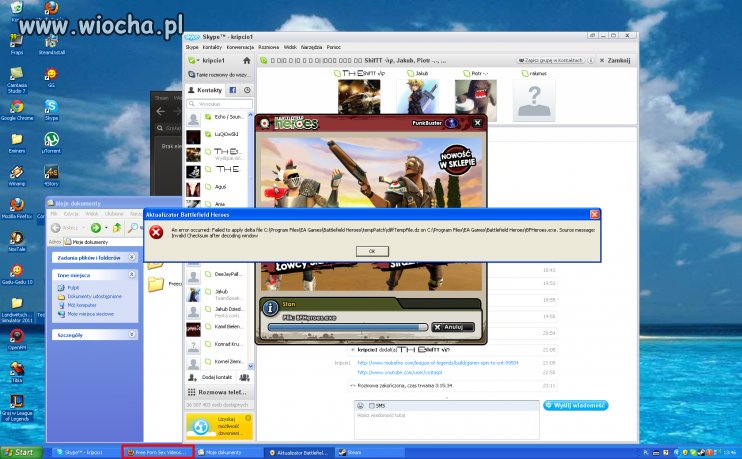
Task: Open the SteamInstall desktop icon
Action: pos(52,44)
